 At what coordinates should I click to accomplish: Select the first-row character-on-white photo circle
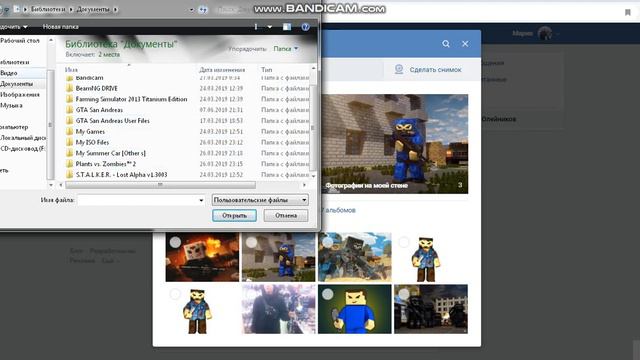pyautogui.click(x=404, y=242)
